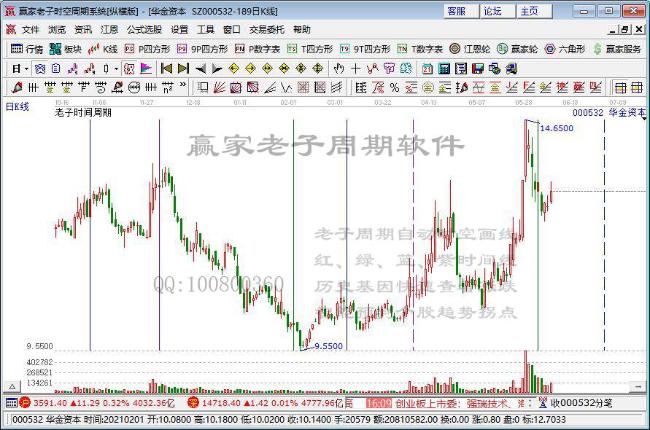This screenshot has width=650, height=430.
Task: Toggle the rightmost grid layout icon
Action: tap(637, 87)
